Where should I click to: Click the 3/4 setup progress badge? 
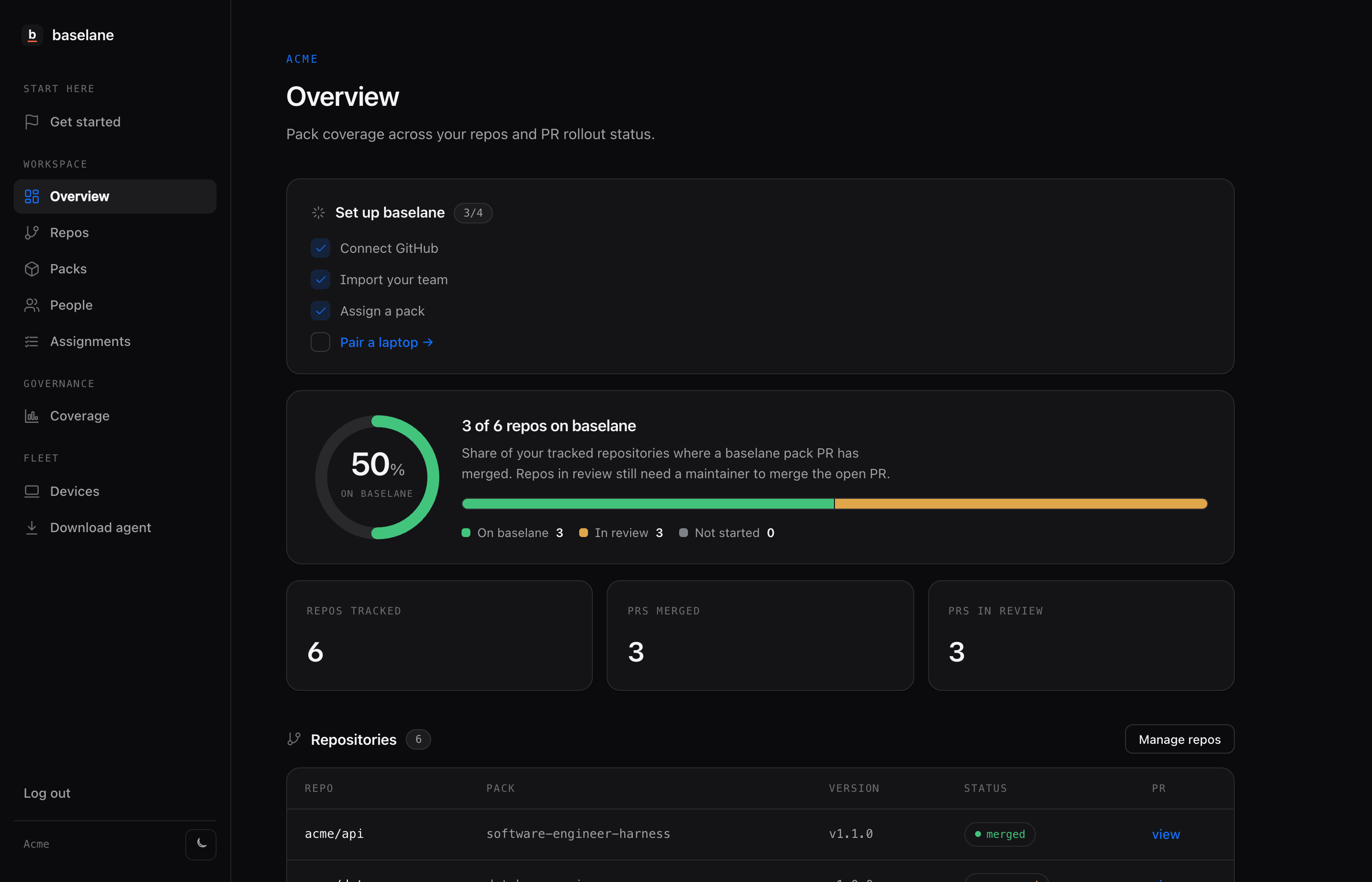click(473, 213)
